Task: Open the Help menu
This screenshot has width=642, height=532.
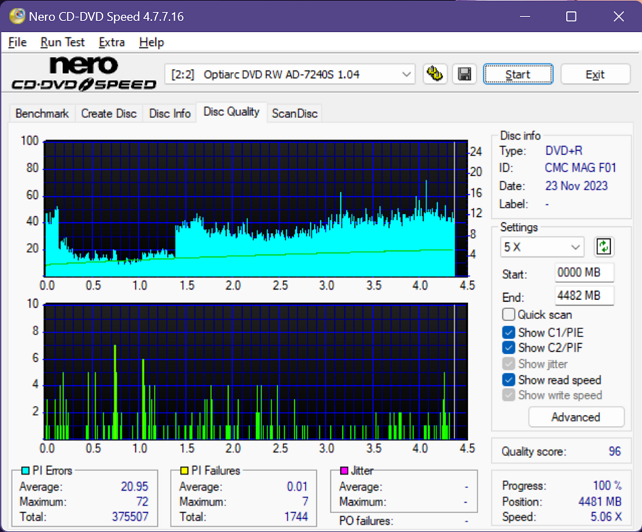Action: [x=151, y=42]
